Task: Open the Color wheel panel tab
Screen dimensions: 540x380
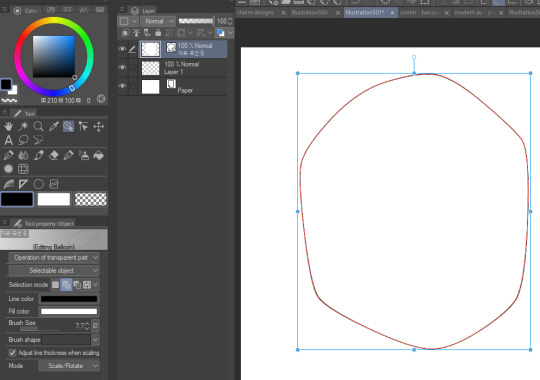Action: point(25,11)
